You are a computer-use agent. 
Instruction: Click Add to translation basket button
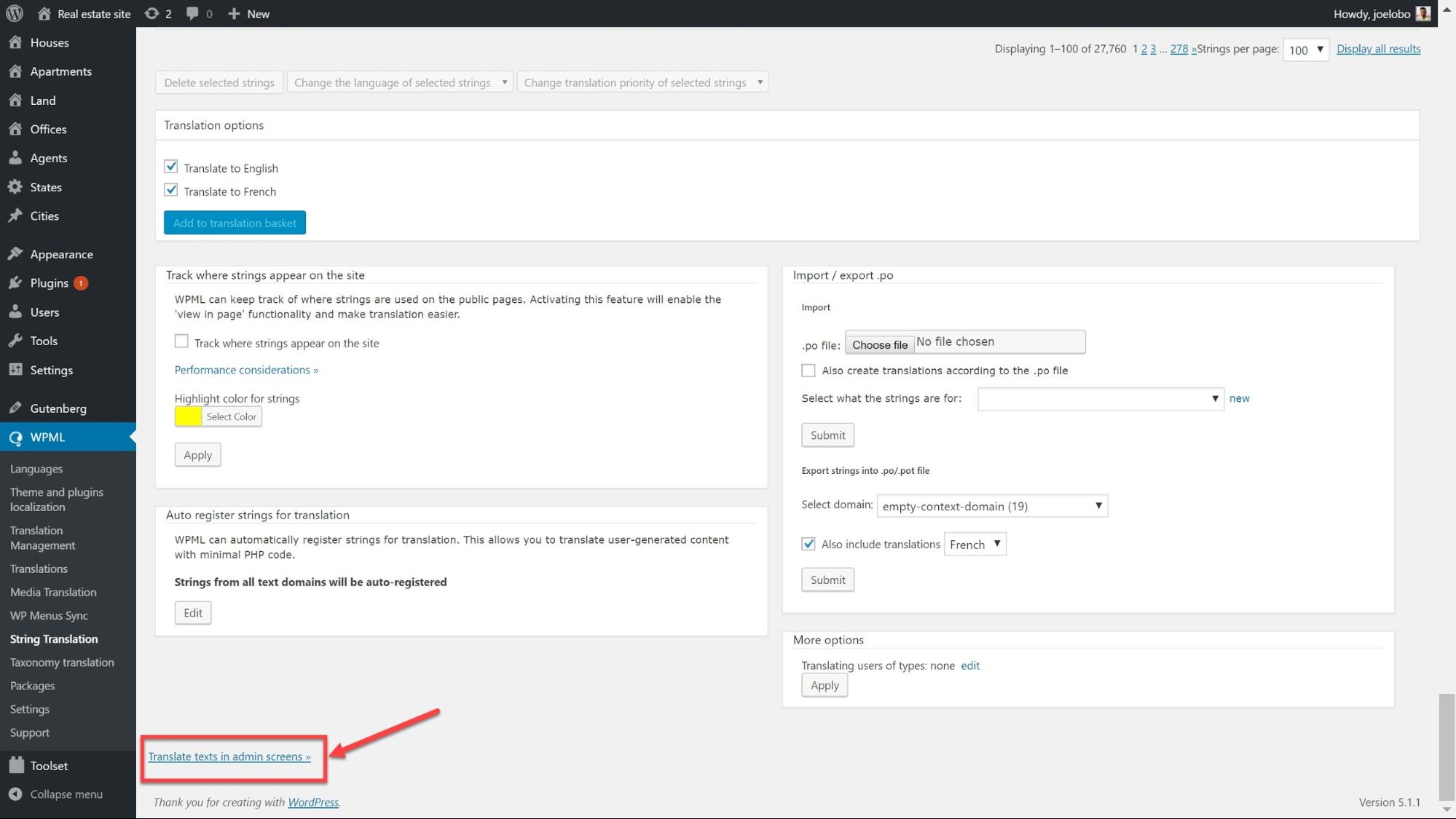click(x=235, y=223)
